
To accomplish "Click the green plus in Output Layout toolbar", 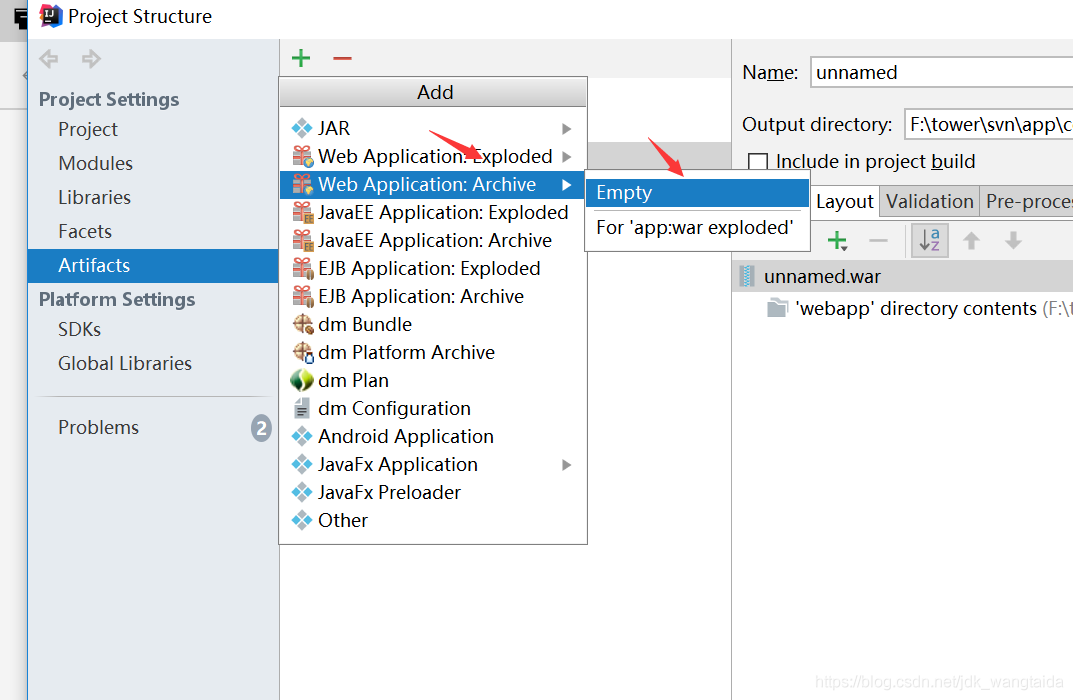I will point(838,241).
